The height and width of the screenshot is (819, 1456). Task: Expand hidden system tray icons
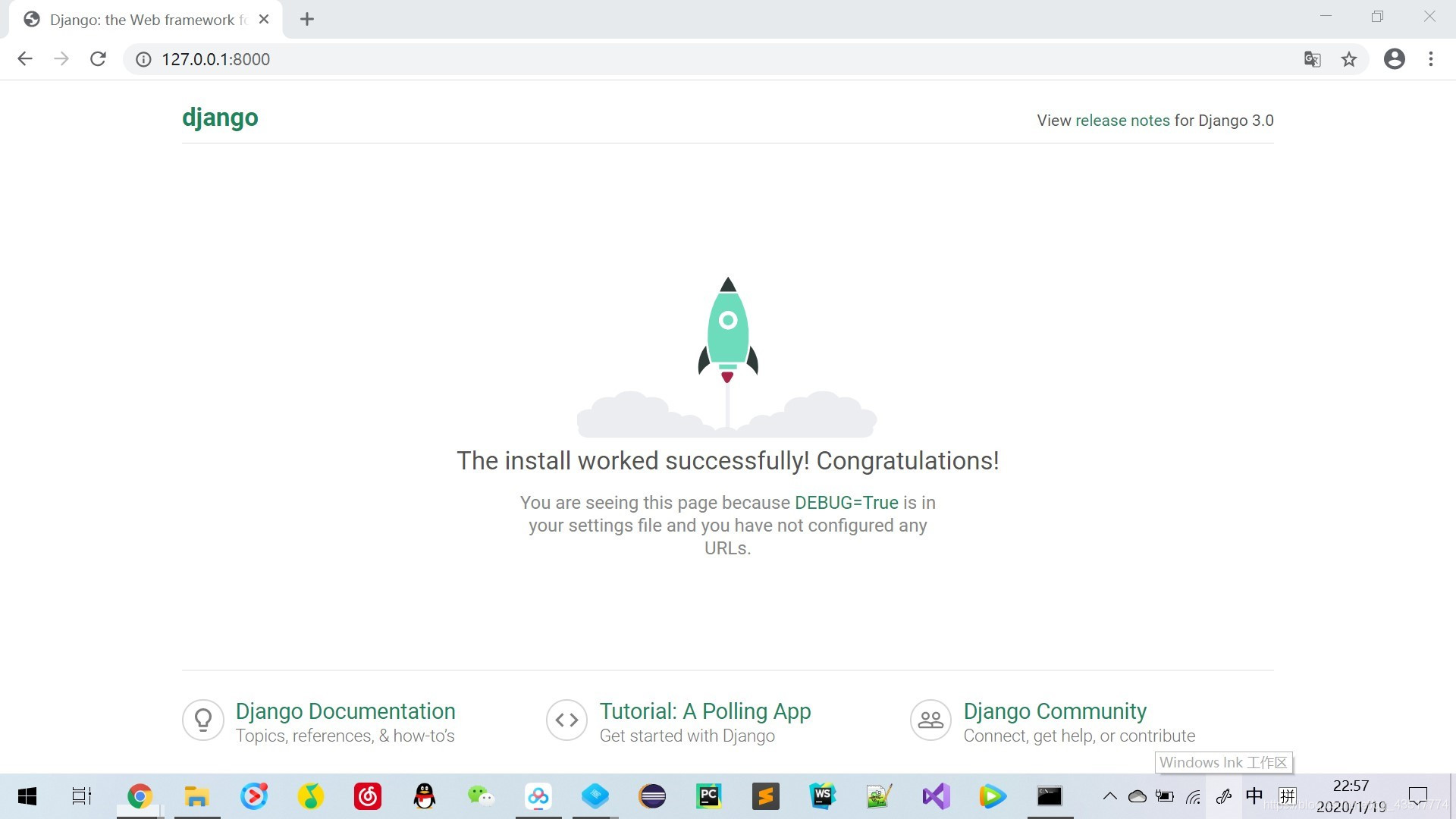1109,795
